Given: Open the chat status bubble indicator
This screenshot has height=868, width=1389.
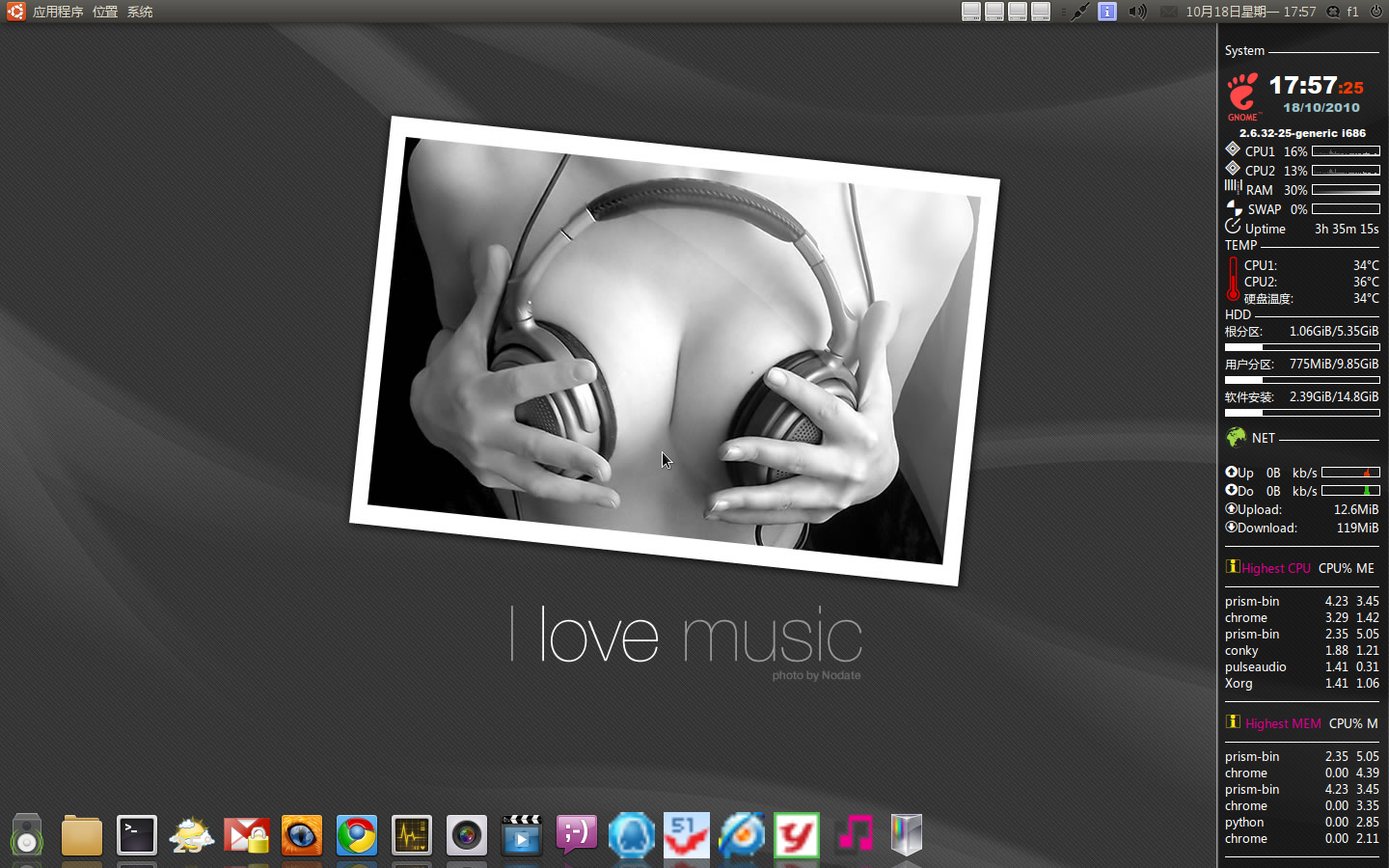Looking at the screenshot, I should (x=1333, y=12).
